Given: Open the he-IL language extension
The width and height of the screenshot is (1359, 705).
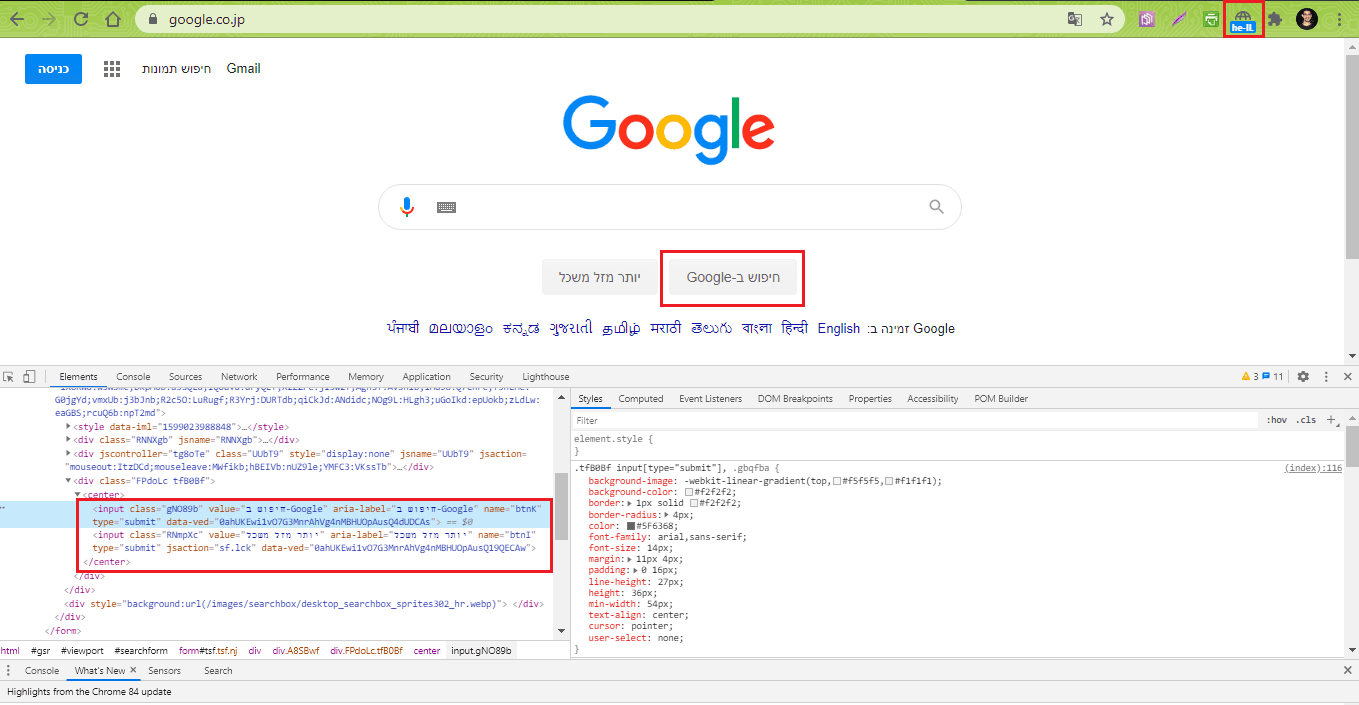Looking at the screenshot, I should [x=1243, y=18].
